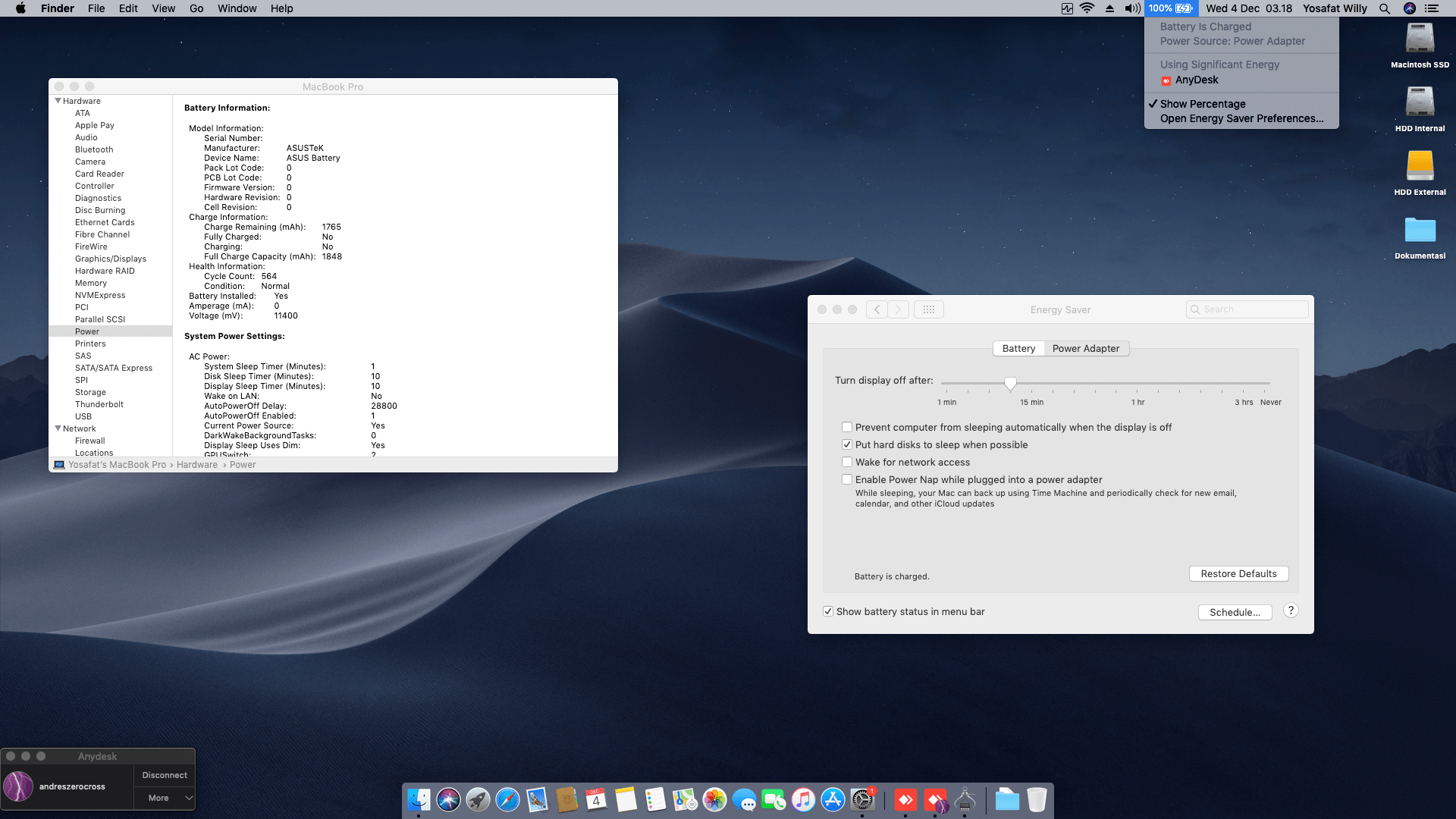Open Trash in the Dock
The width and height of the screenshot is (1456, 819).
[x=1037, y=799]
